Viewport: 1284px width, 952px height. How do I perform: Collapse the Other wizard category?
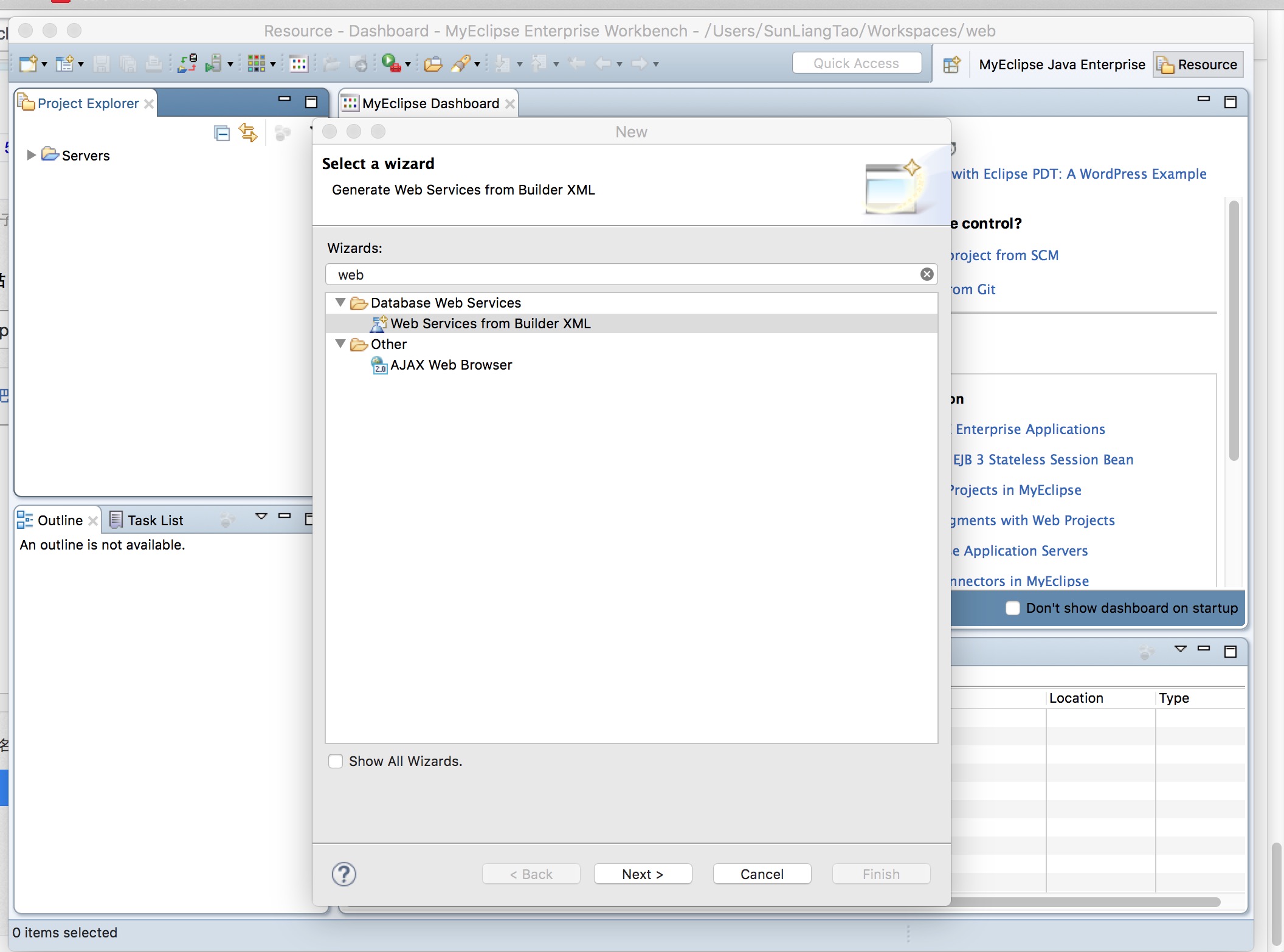coord(340,343)
